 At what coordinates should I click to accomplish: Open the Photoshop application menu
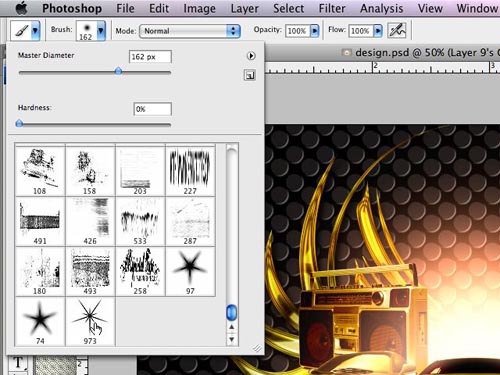(72, 8)
